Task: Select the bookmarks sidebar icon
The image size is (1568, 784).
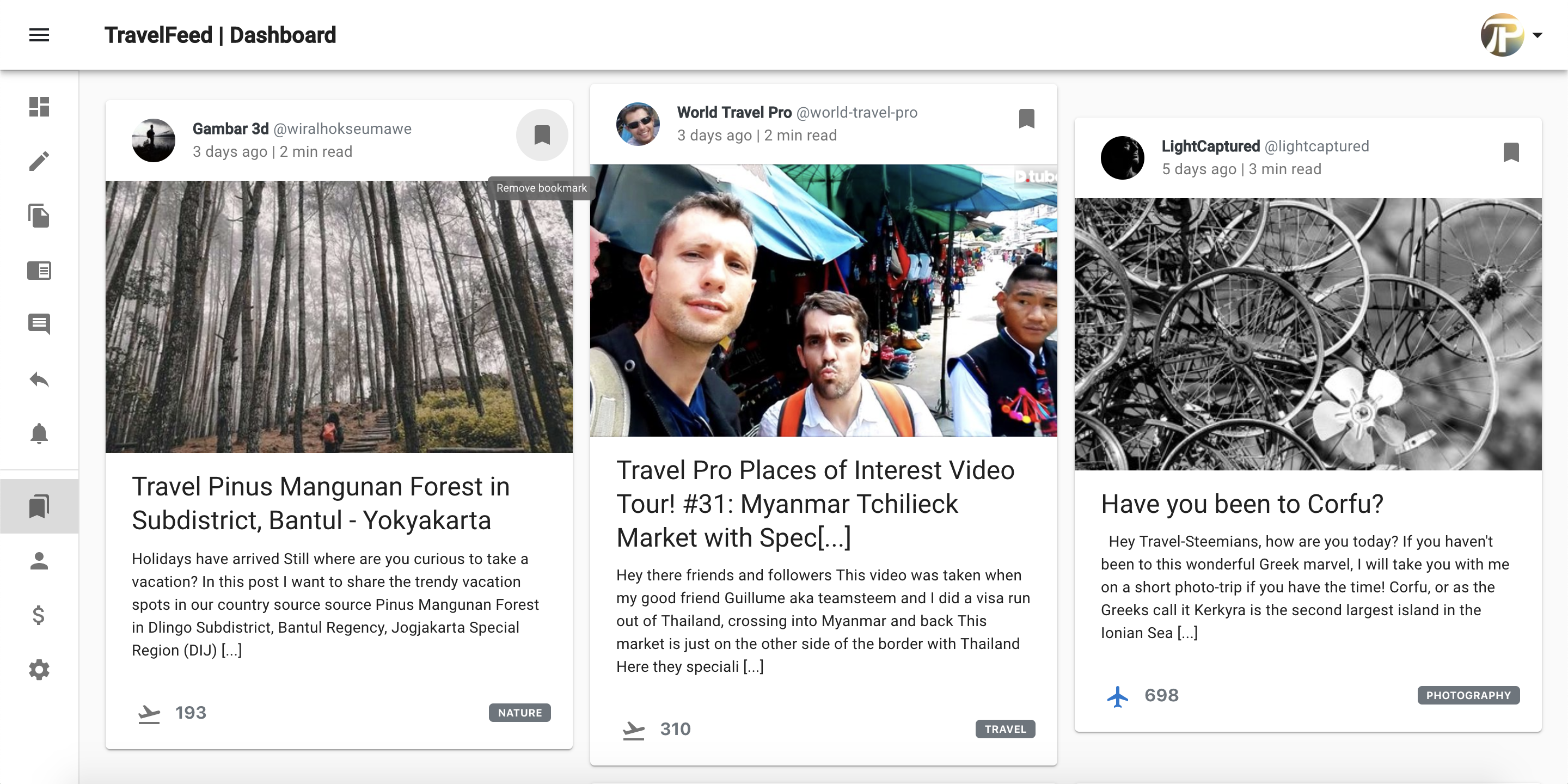Action: click(39, 506)
